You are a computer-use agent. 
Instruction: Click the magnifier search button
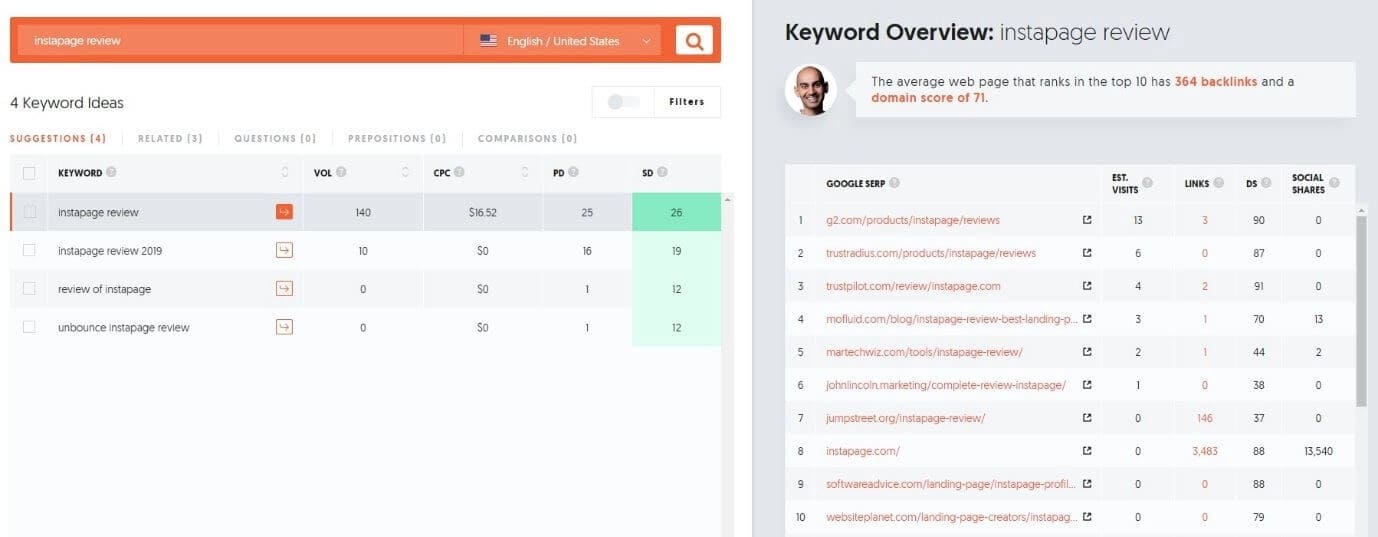click(x=693, y=40)
